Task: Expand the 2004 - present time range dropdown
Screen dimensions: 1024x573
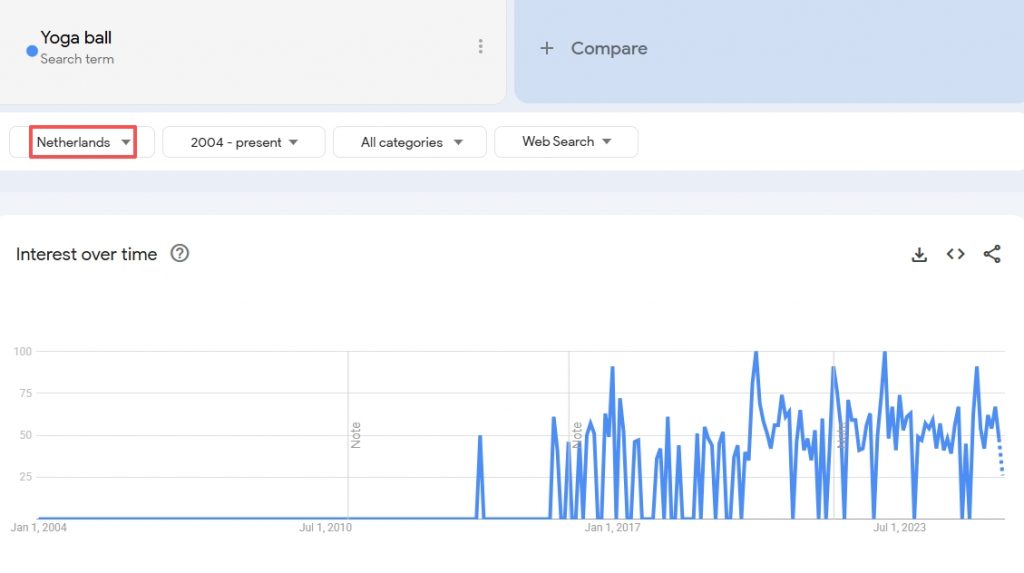Action: pos(244,142)
